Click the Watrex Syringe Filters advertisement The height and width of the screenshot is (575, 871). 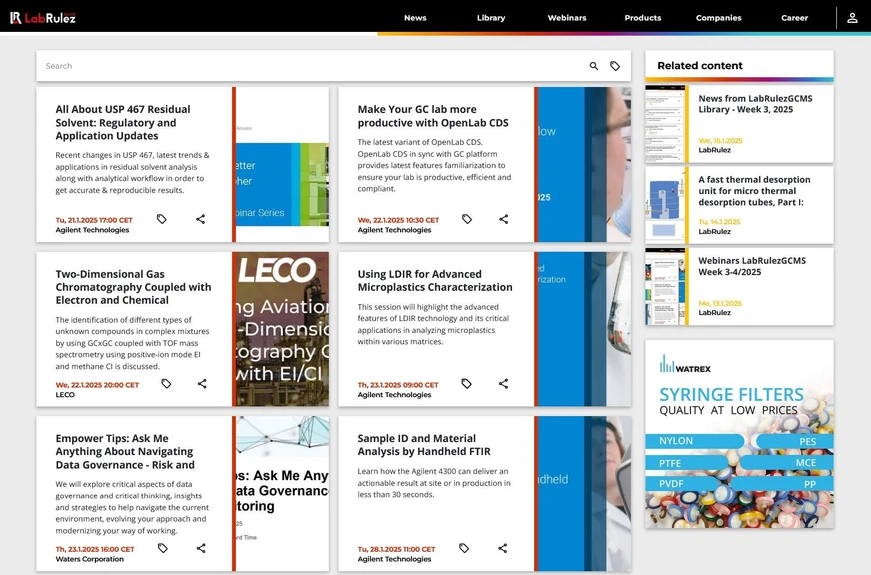pos(739,434)
